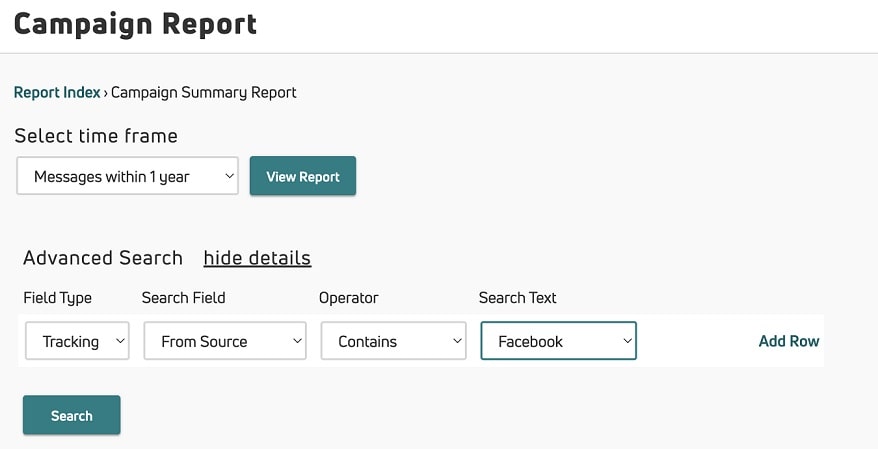Click the Select time frame label

(x=96, y=136)
